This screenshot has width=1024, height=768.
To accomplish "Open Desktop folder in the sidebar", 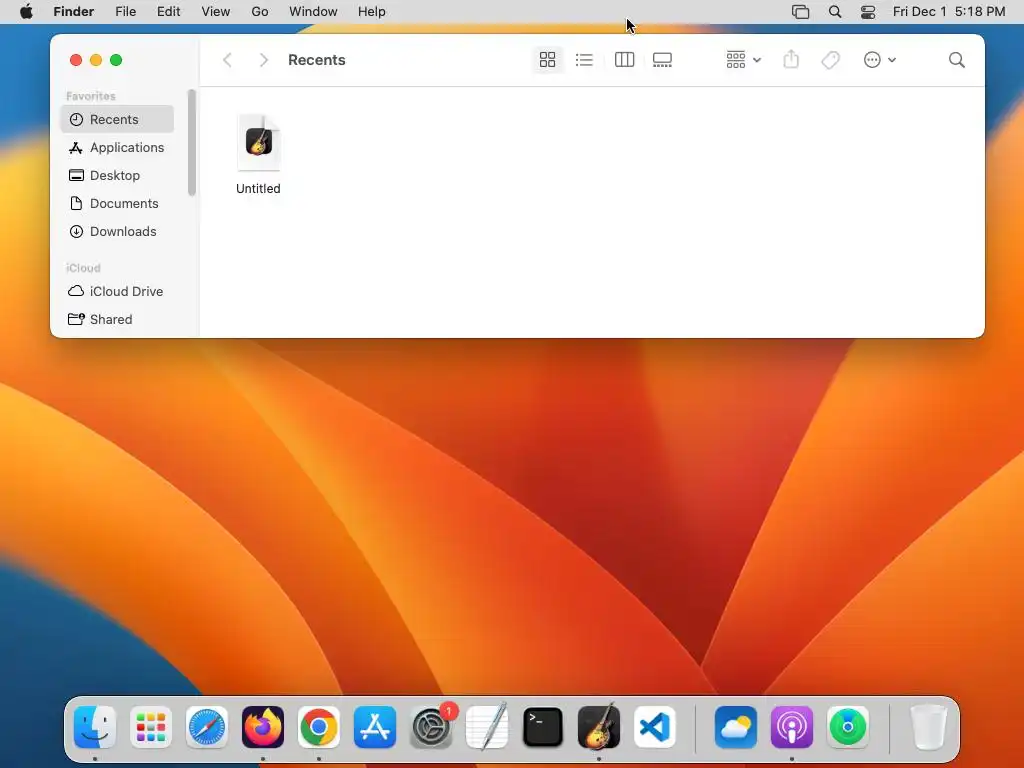I will coord(118,176).
